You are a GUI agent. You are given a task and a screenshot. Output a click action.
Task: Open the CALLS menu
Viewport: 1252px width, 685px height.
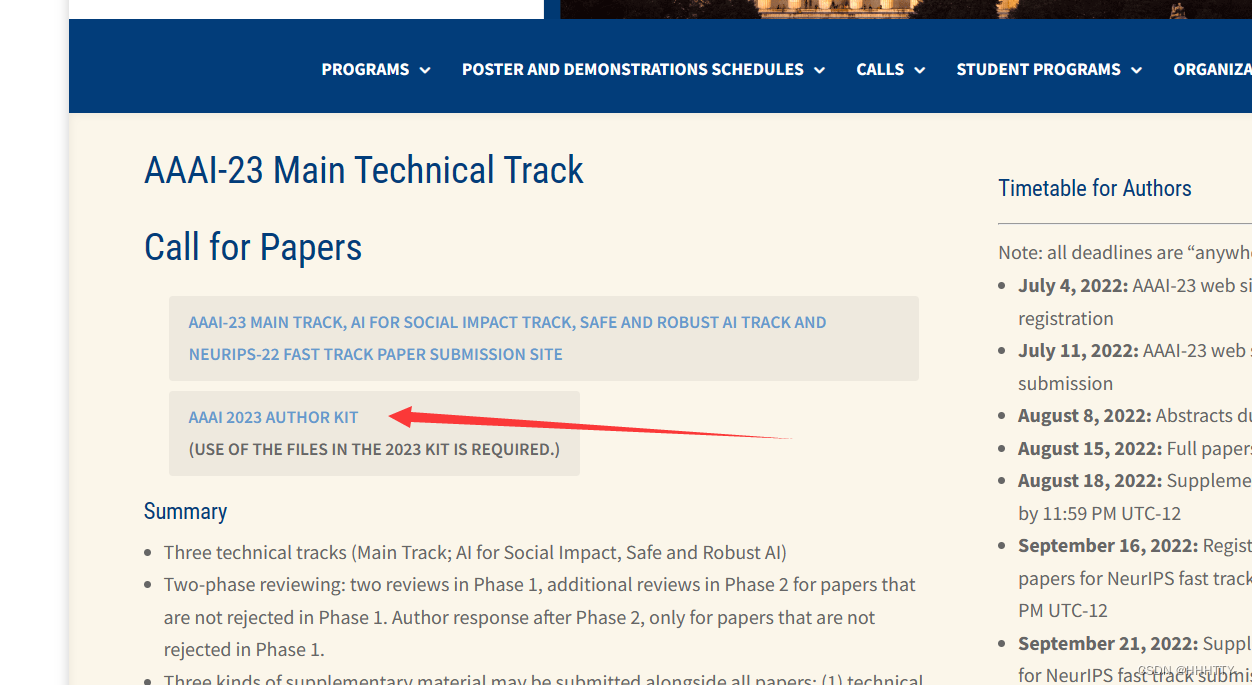tap(880, 70)
